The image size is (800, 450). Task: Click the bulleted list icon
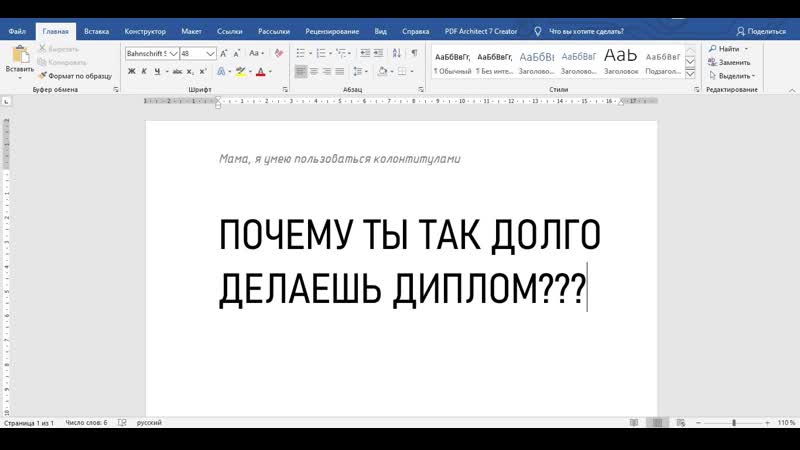coord(301,53)
